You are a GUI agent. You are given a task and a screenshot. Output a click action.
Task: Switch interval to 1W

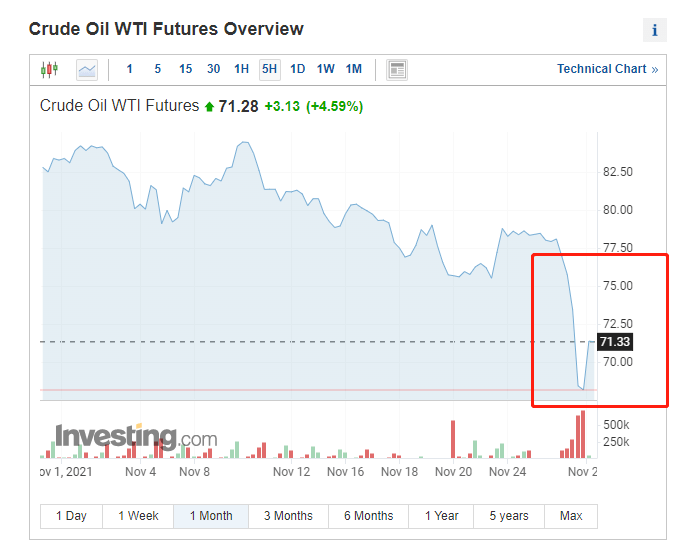coord(326,69)
